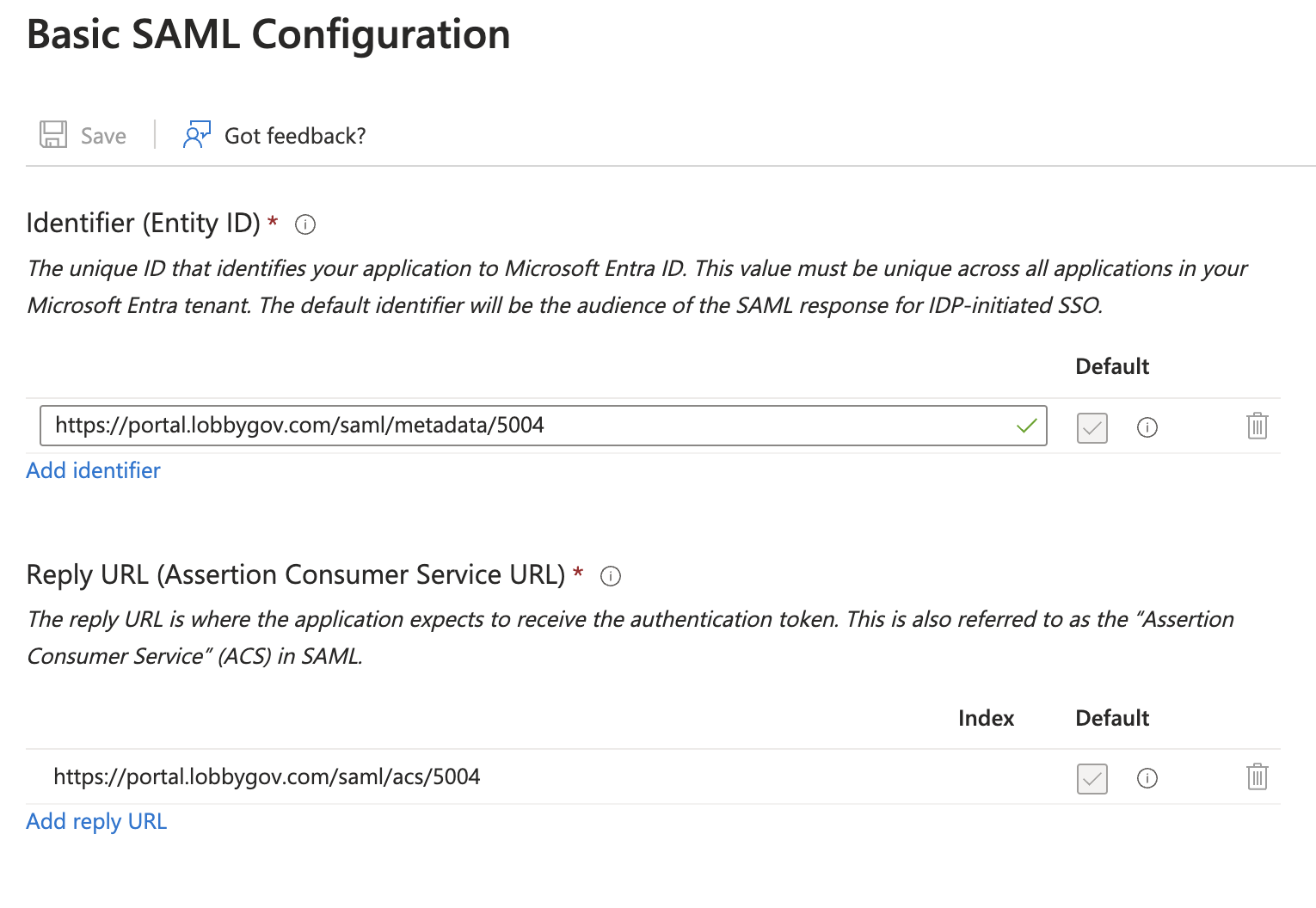Open info tooltip beside Reply URL heading
The width and height of the screenshot is (1316, 908).
(611, 576)
